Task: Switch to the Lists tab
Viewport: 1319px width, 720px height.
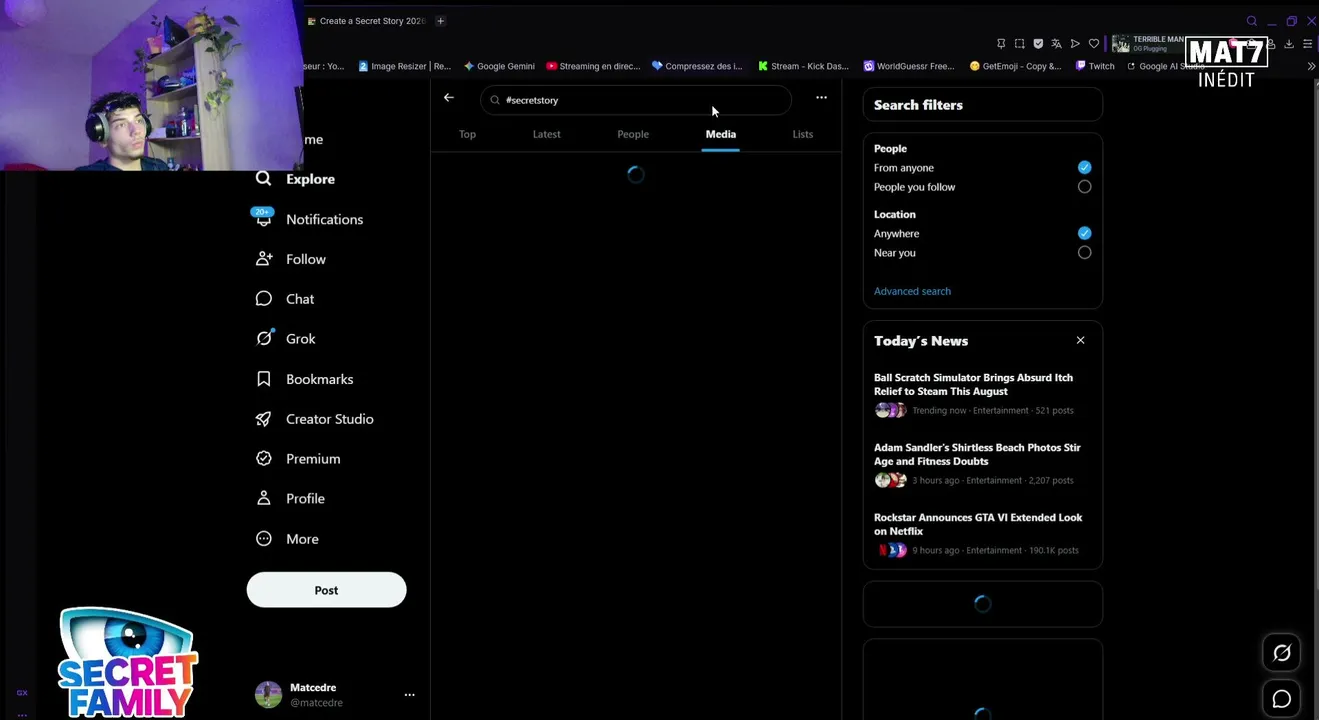Action: click(x=802, y=134)
